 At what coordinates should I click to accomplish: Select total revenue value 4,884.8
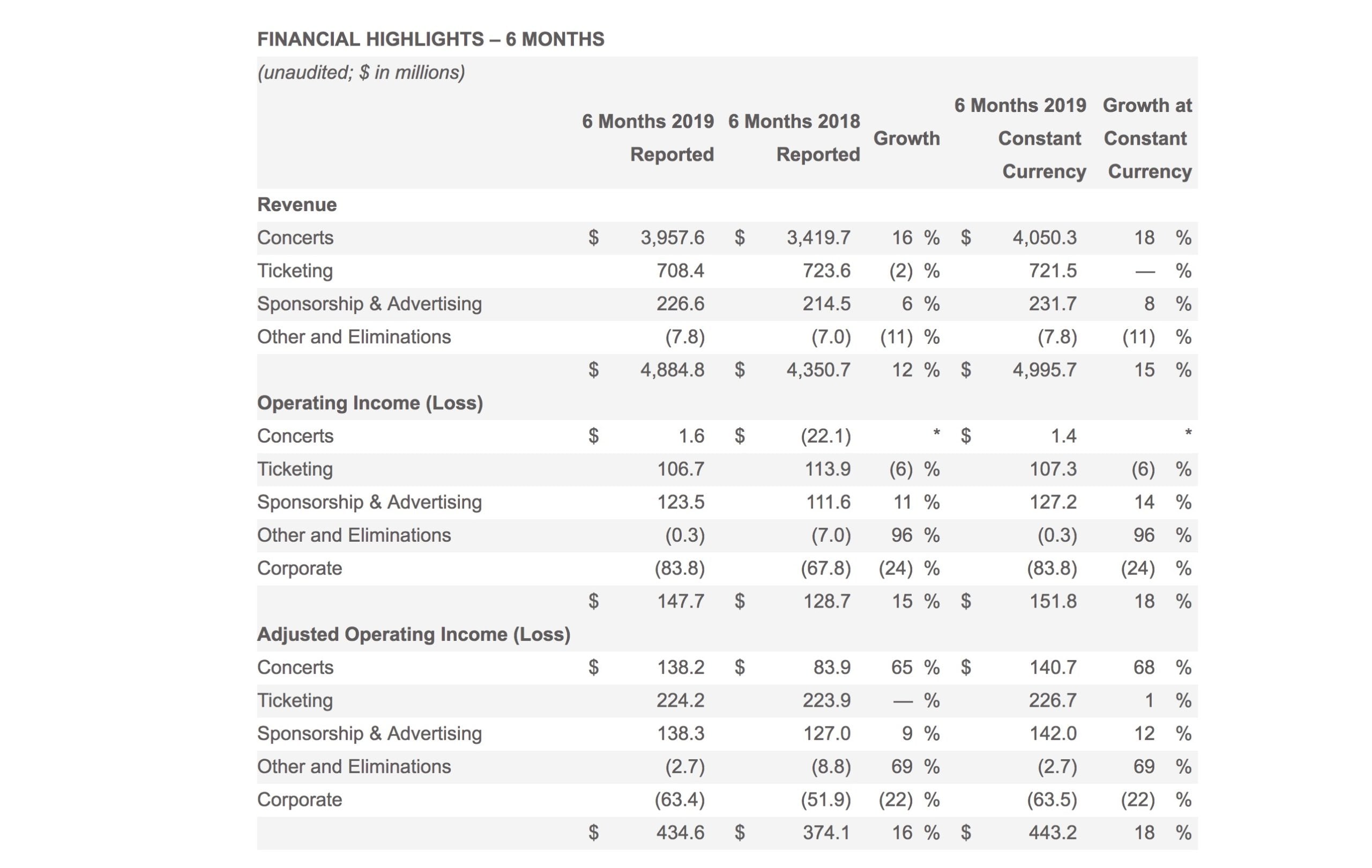(x=672, y=370)
